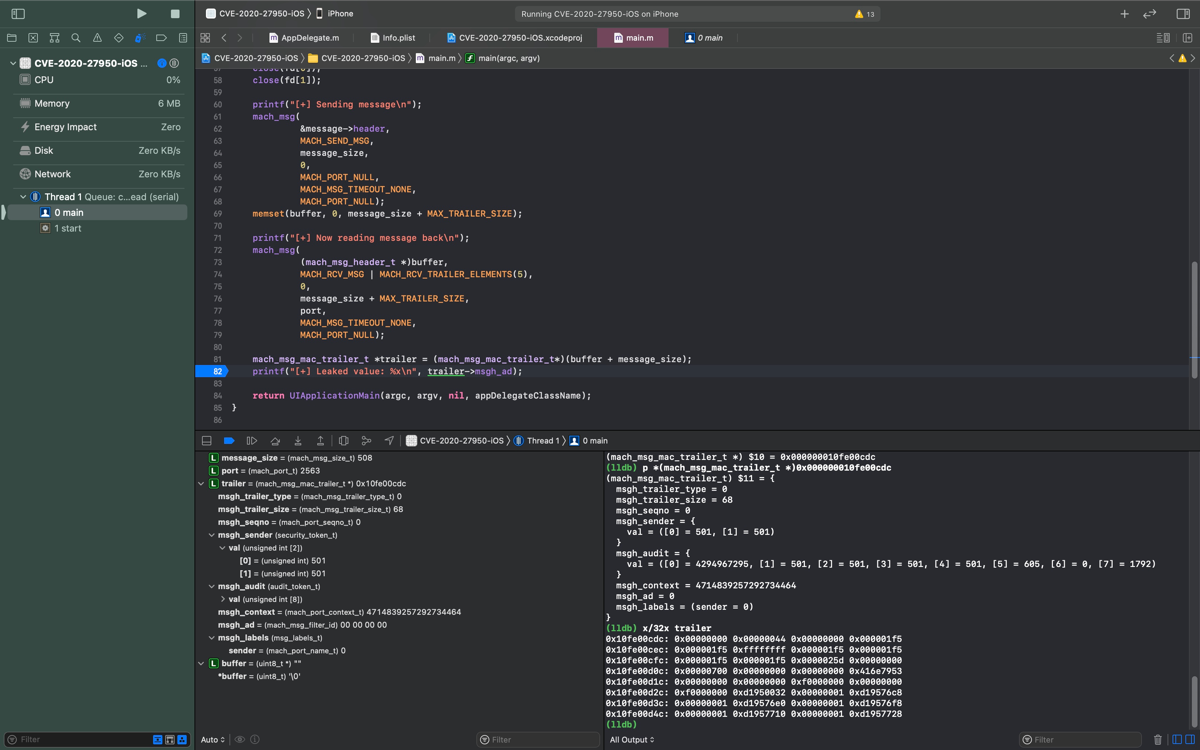Switch to the '0 main' tab
The height and width of the screenshot is (750, 1200).
(x=704, y=38)
